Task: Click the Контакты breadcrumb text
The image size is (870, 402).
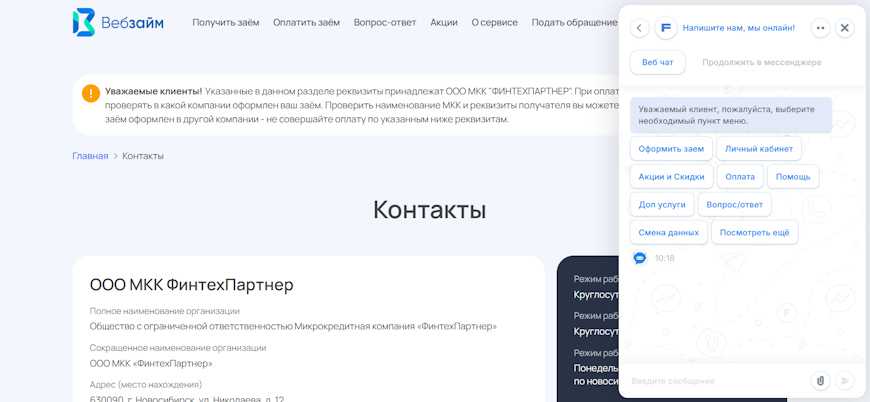Action: tap(143, 156)
